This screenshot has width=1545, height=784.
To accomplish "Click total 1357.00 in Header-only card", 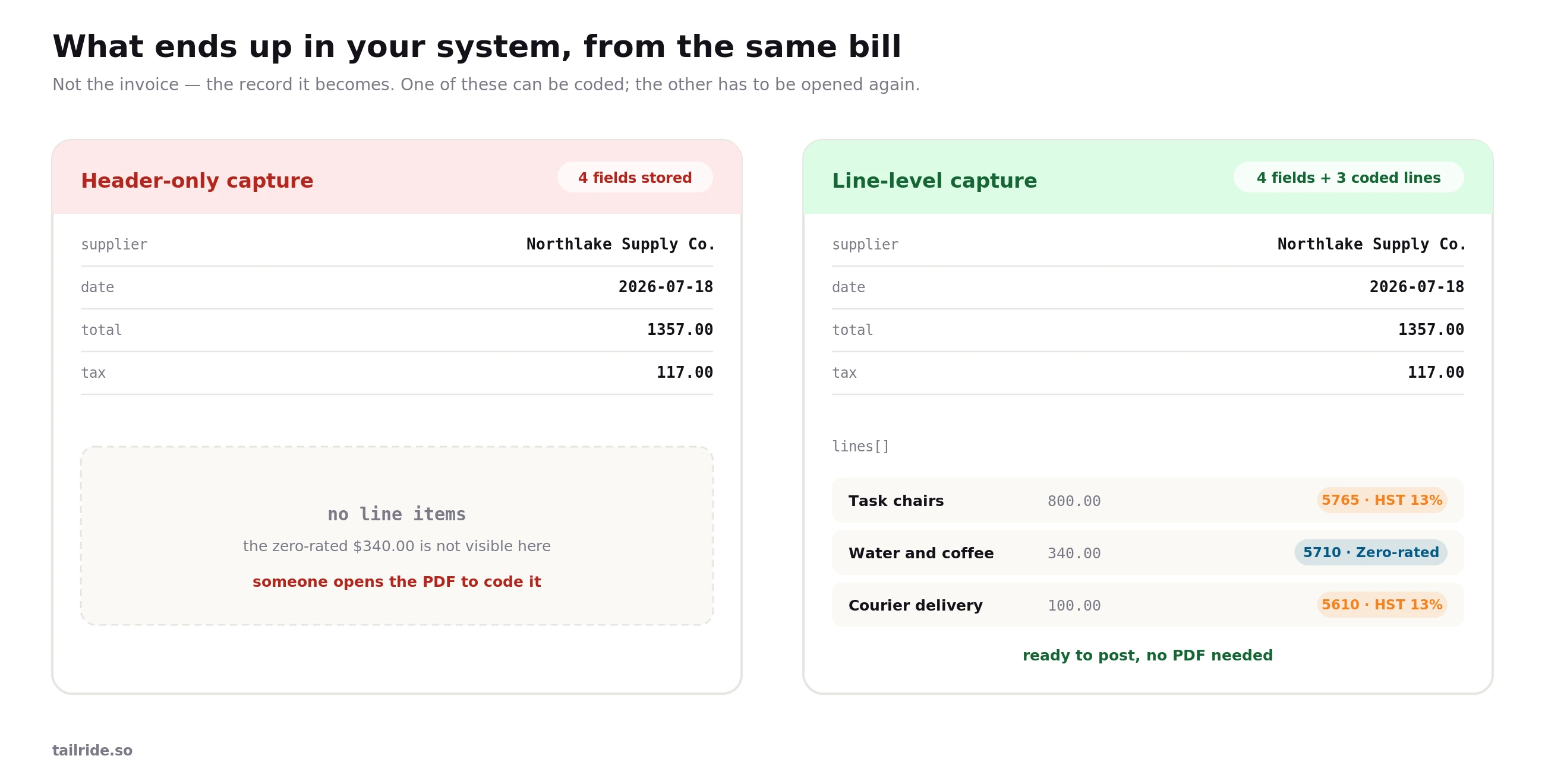I will pos(680,329).
